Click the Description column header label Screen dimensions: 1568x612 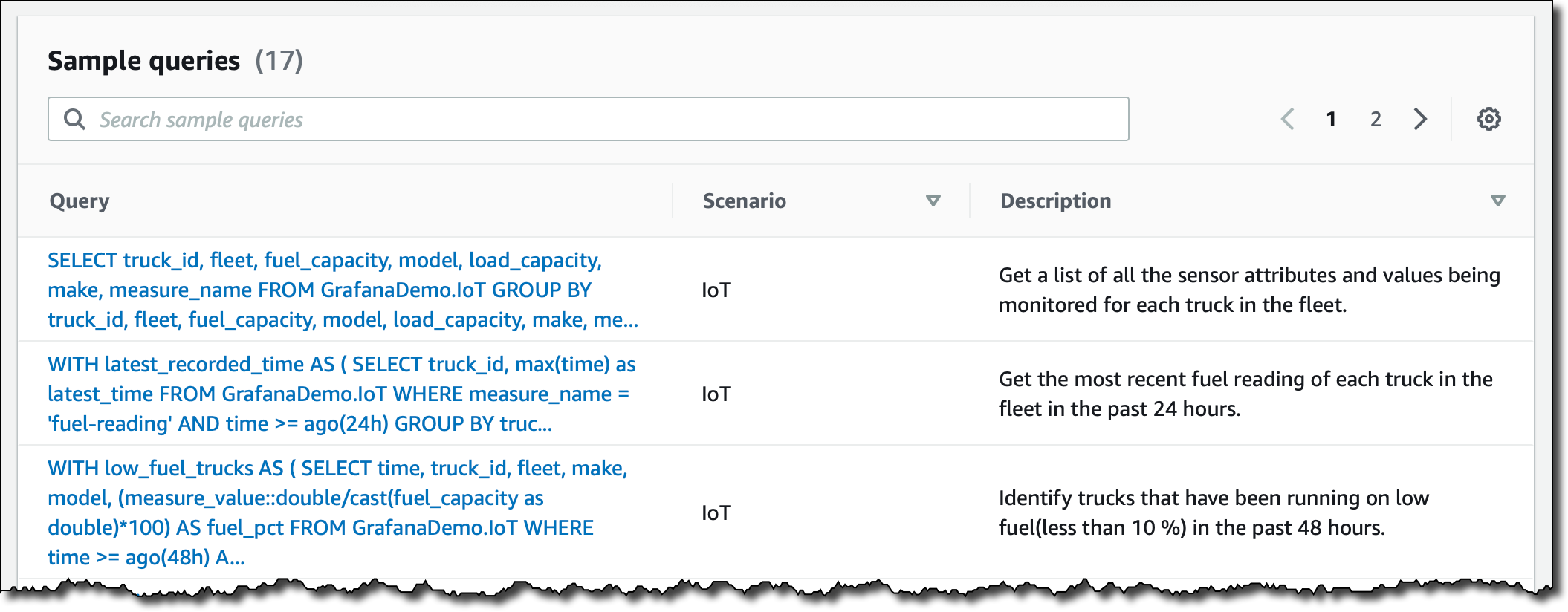tap(1055, 201)
